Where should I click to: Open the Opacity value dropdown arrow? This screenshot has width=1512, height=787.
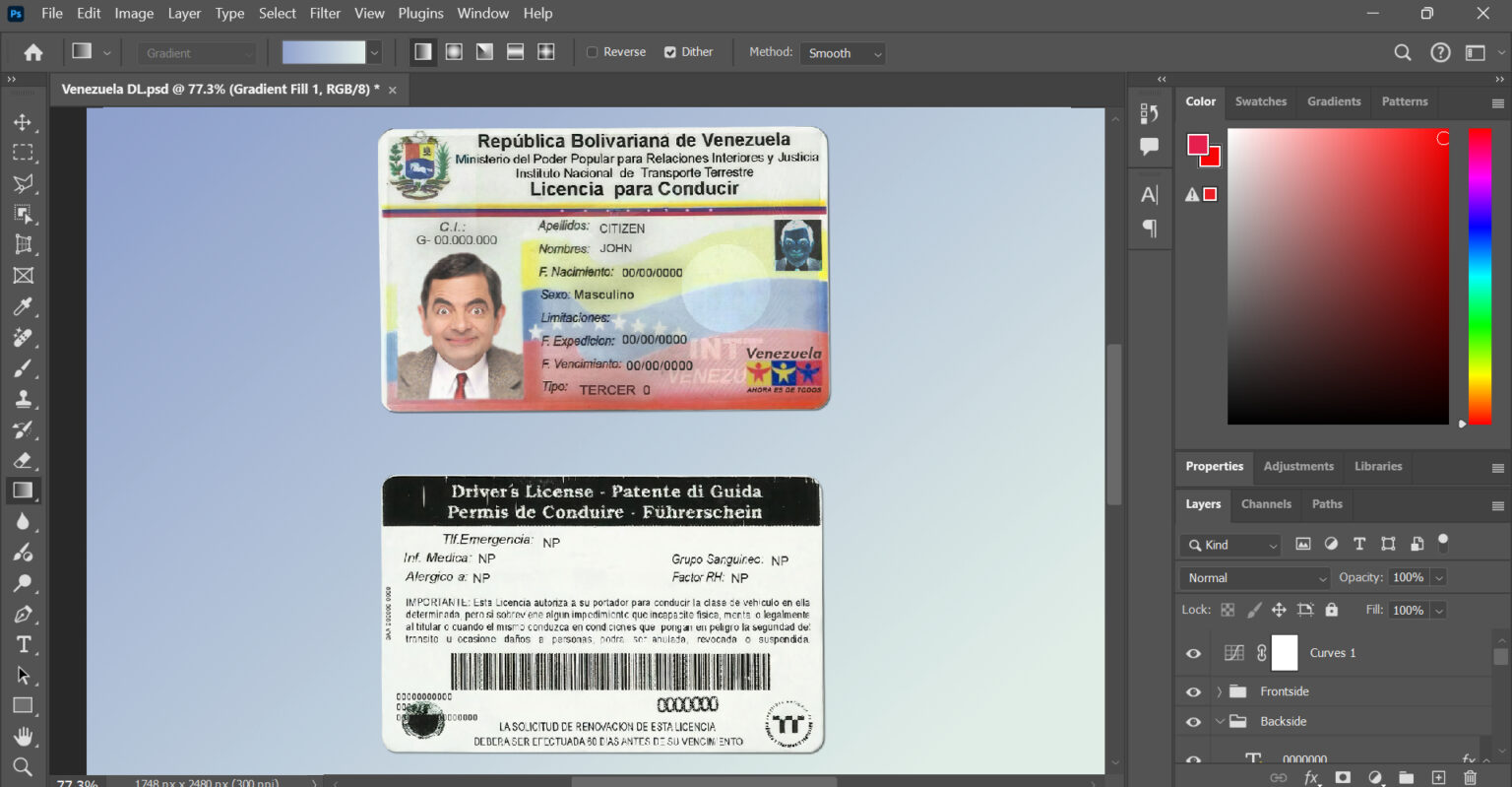1439,578
